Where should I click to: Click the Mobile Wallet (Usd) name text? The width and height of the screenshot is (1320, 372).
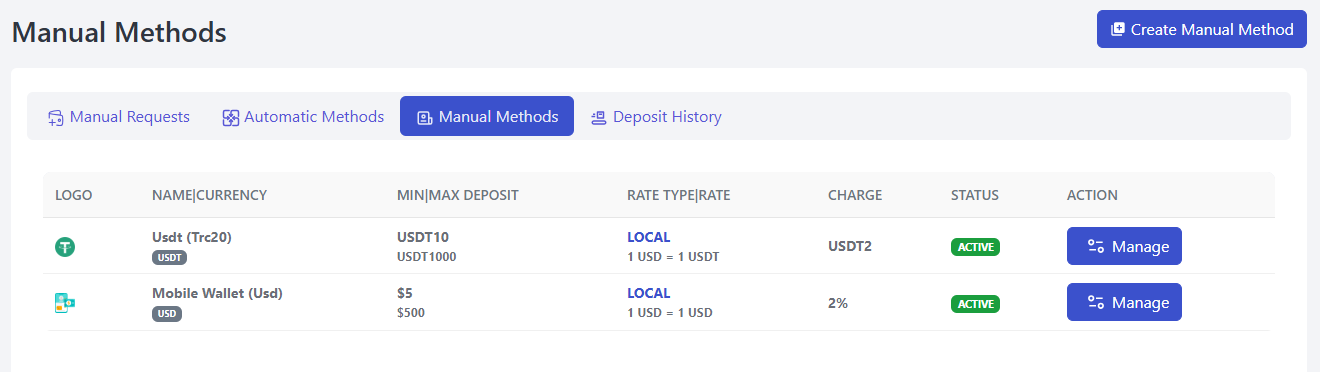point(217,293)
